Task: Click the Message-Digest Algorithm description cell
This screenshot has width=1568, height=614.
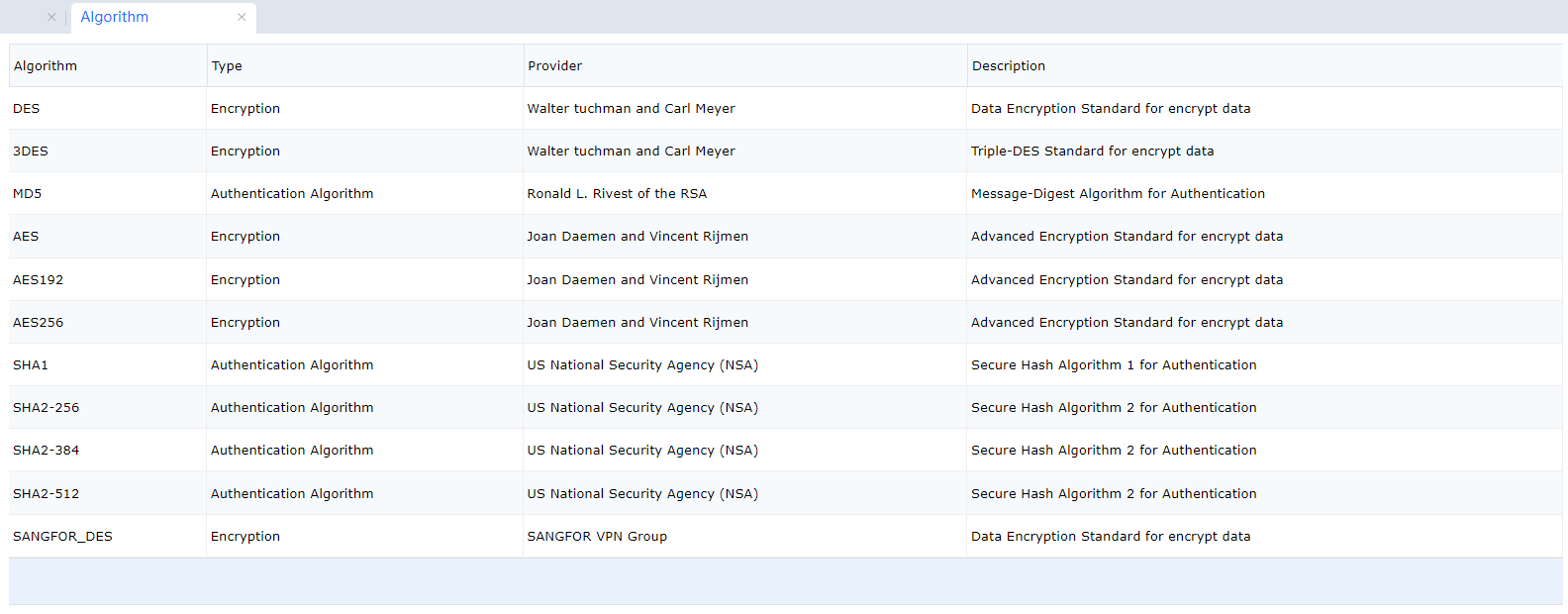Action: (x=1118, y=194)
